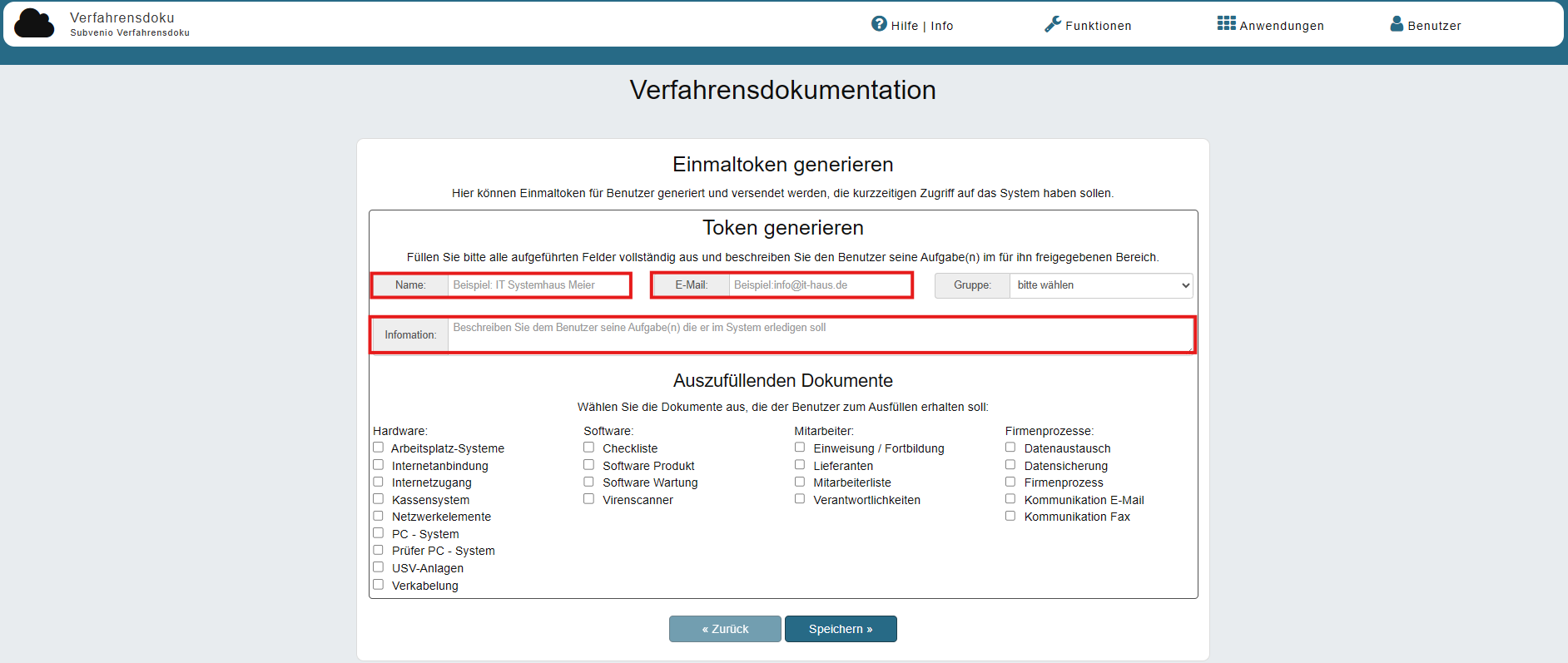Screen dimensions: 1568x663
Task: Open the Benutzer menu
Action: (x=1426, y=25)
